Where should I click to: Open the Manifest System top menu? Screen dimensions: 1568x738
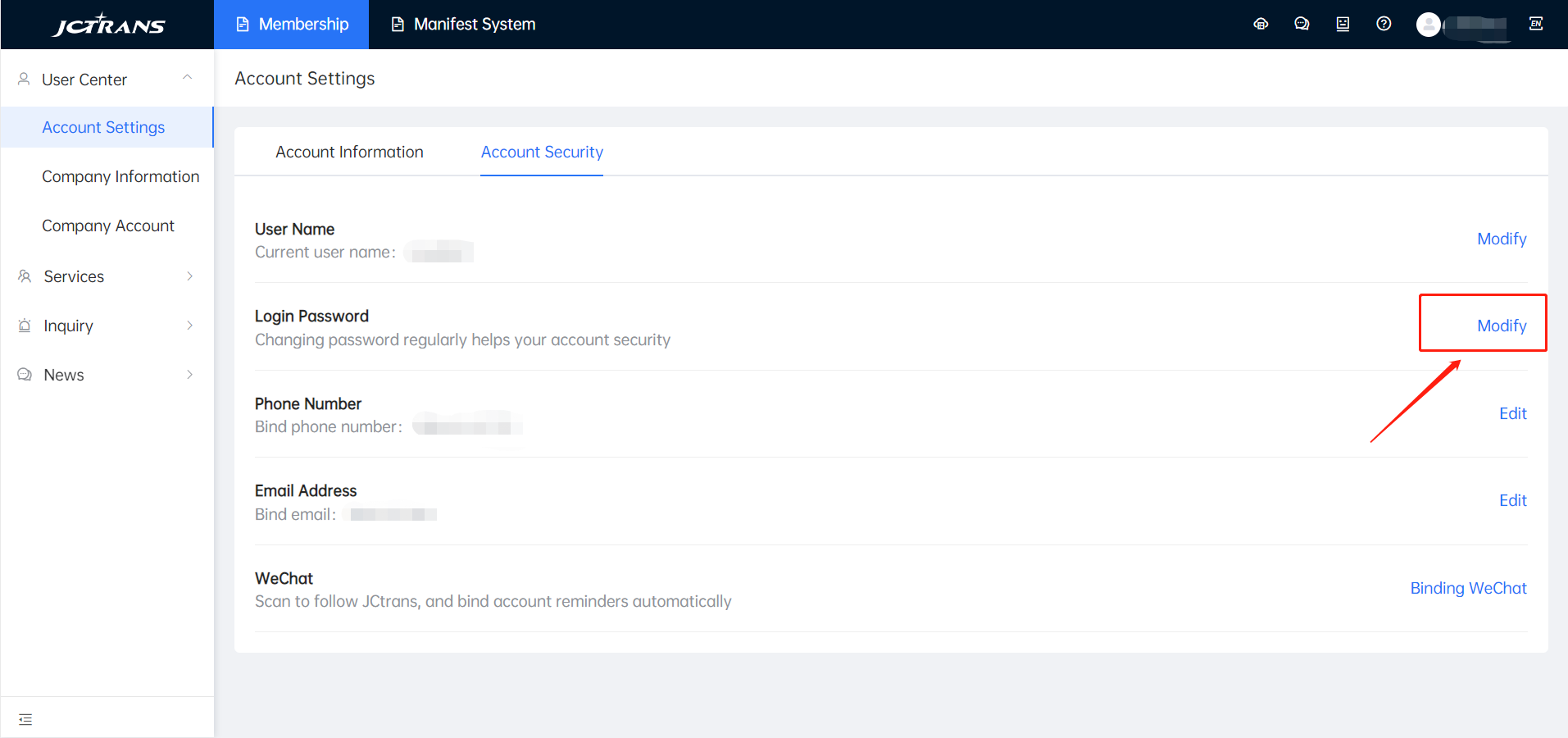coord(464,25)
